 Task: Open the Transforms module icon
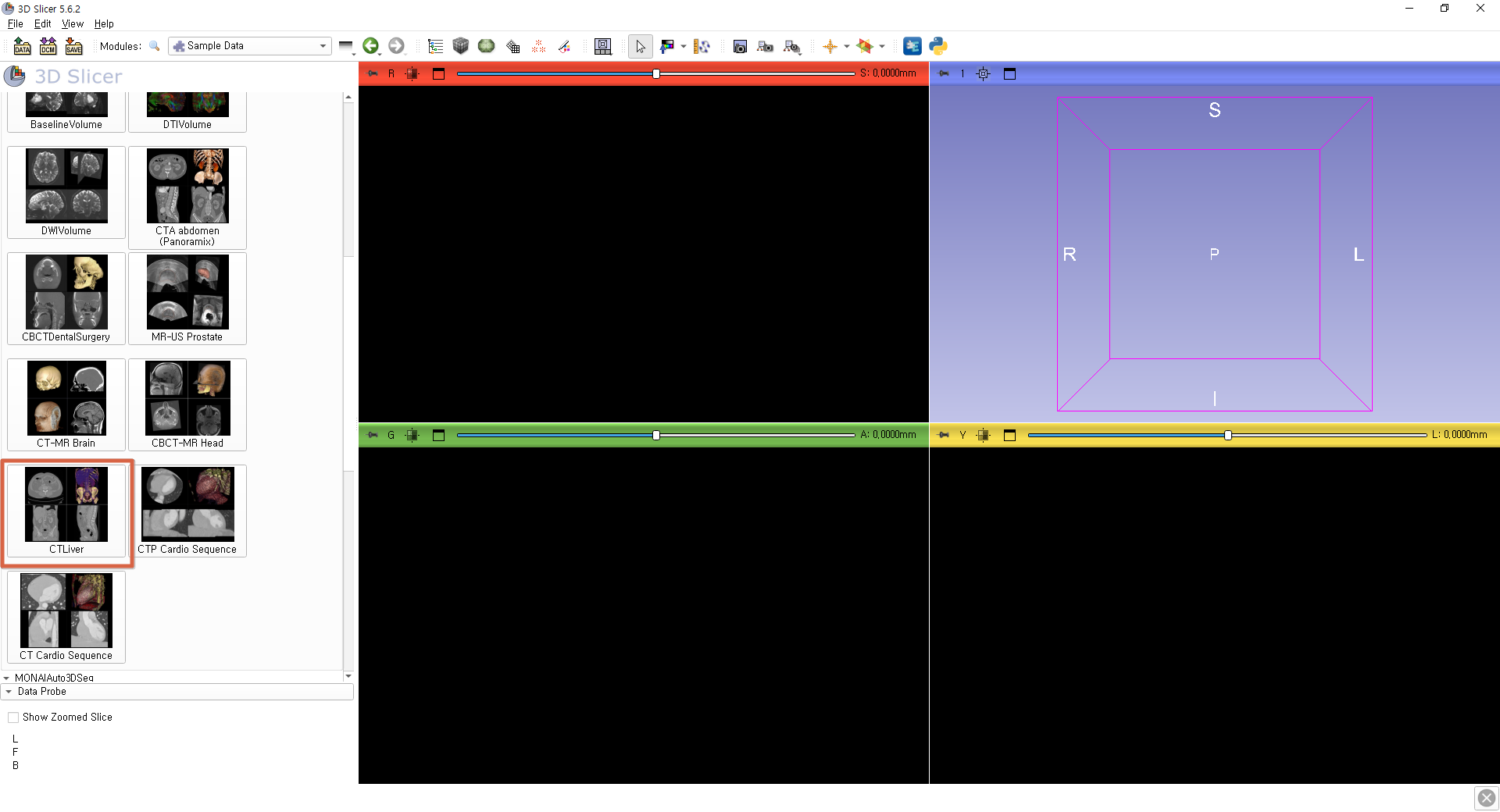[x=512, y=47]
